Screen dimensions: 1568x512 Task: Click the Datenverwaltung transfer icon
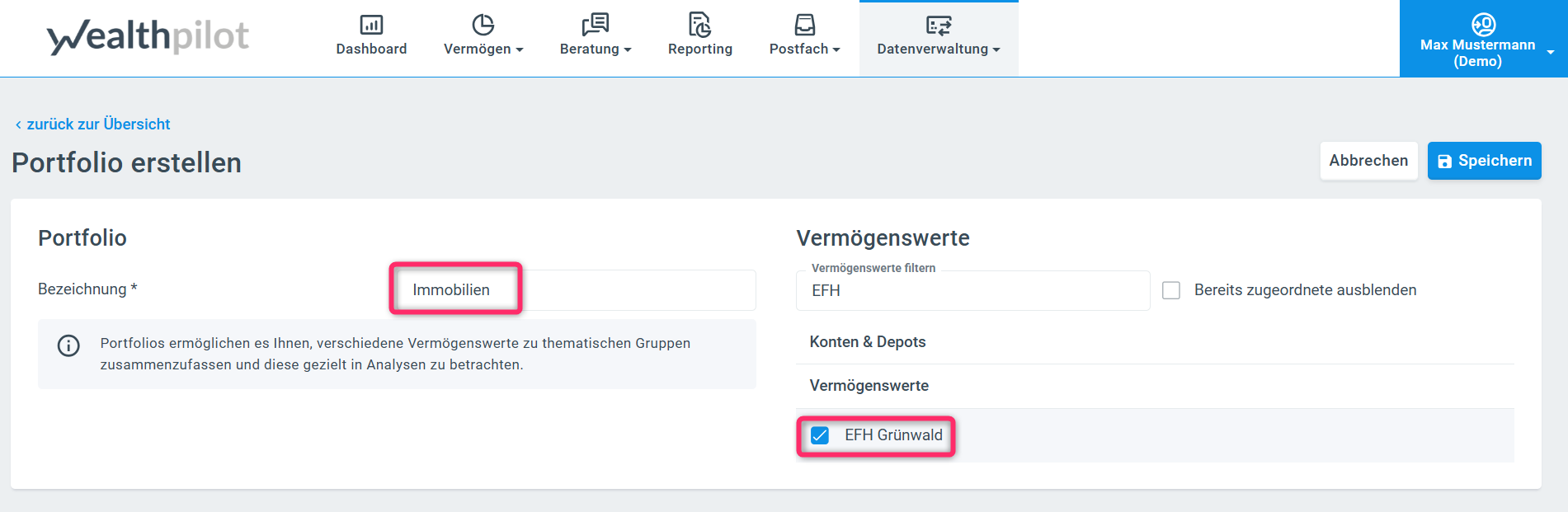pos(939,25)
